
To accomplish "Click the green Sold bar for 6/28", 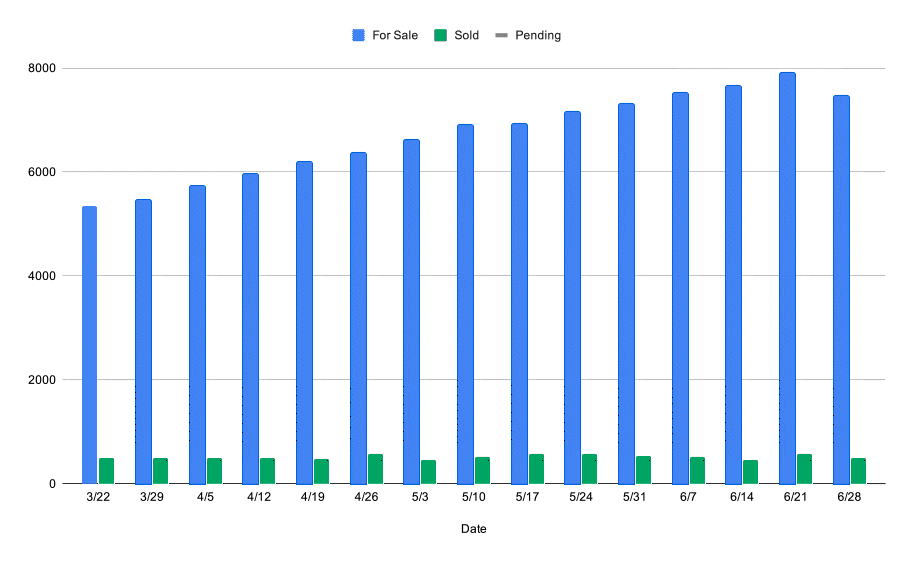I will point(858,471).
